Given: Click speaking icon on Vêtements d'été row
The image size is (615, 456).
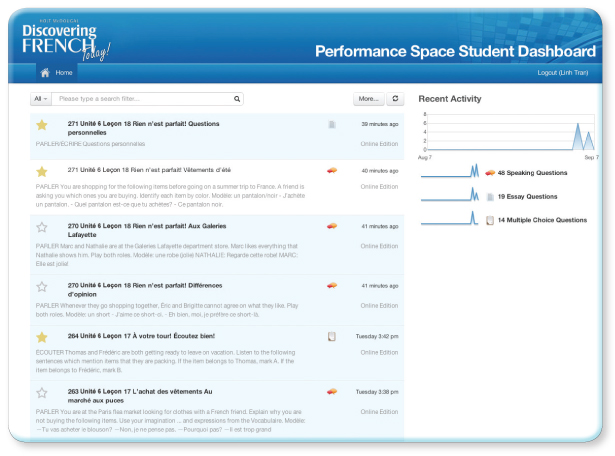Looking at the screenshot, I should pyautogui.click(x=332, y=170).
